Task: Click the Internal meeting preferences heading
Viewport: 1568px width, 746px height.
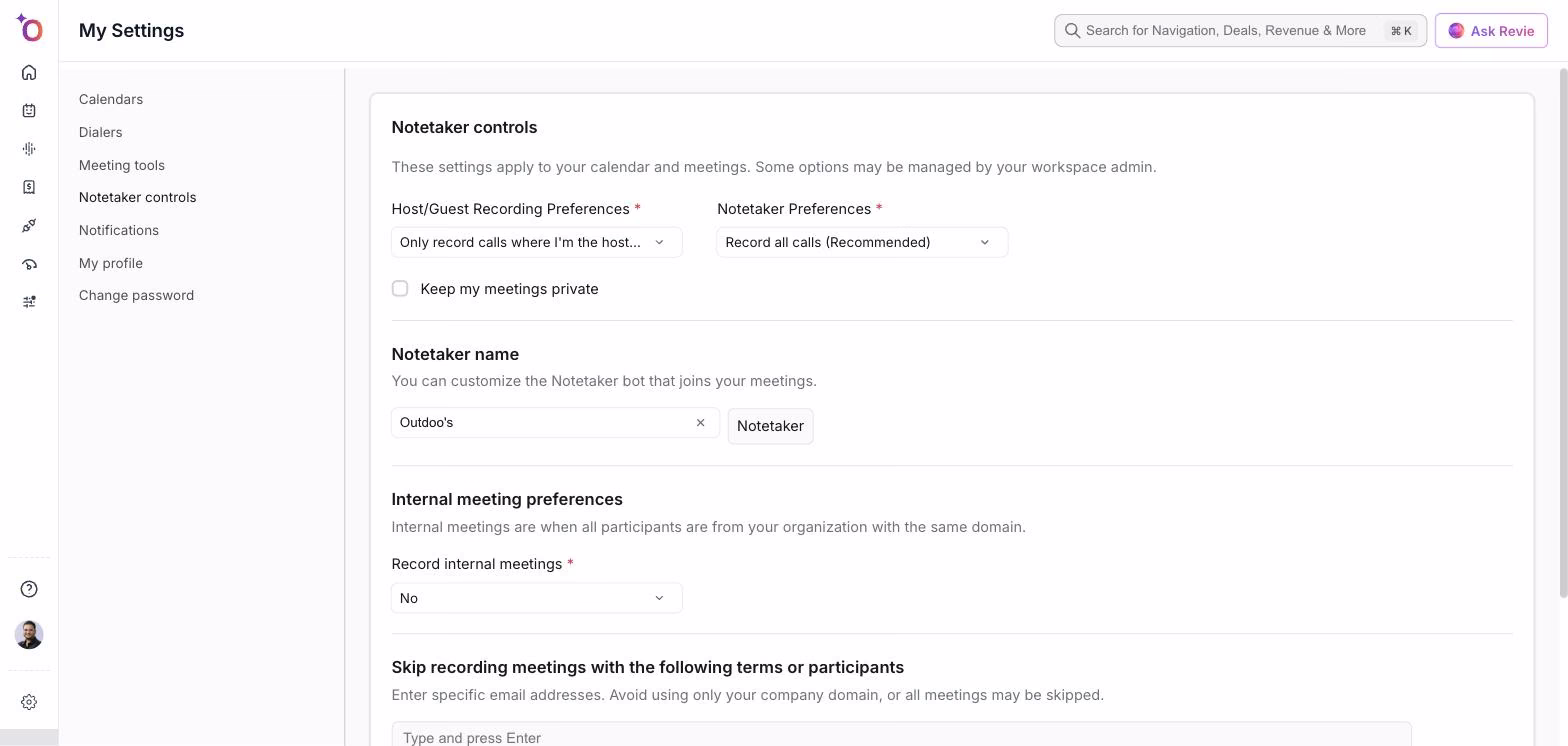Action: click(507, 499)
